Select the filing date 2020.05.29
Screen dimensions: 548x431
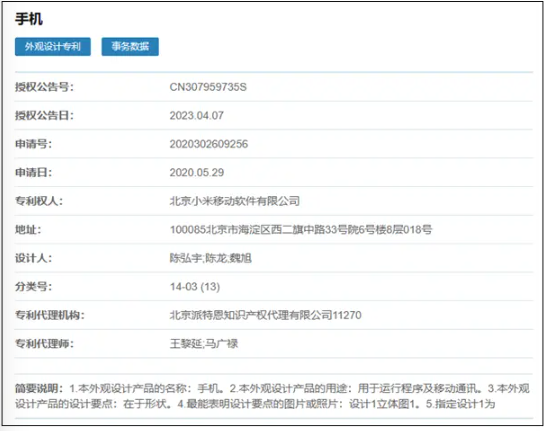click(197, 173)
